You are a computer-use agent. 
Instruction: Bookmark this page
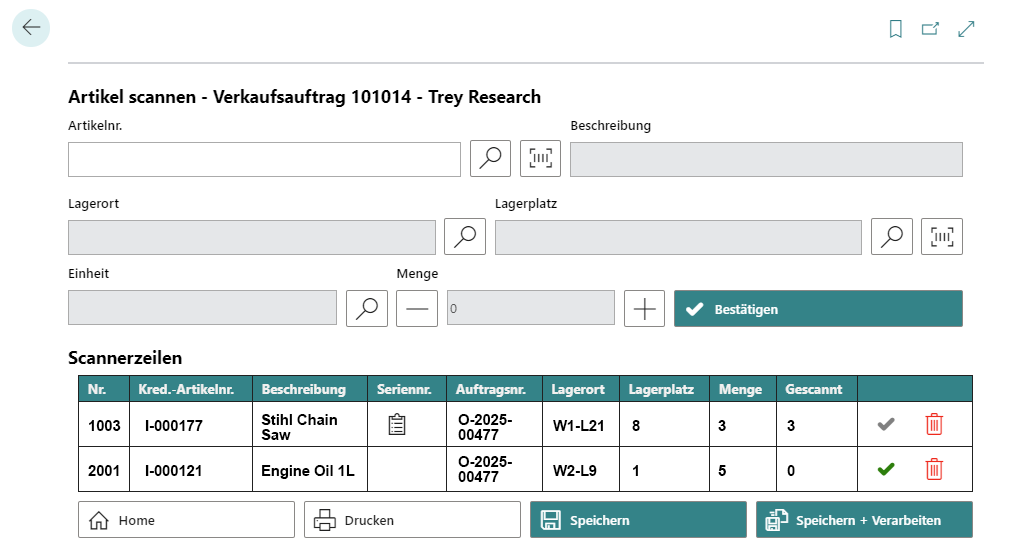(896, 28)
